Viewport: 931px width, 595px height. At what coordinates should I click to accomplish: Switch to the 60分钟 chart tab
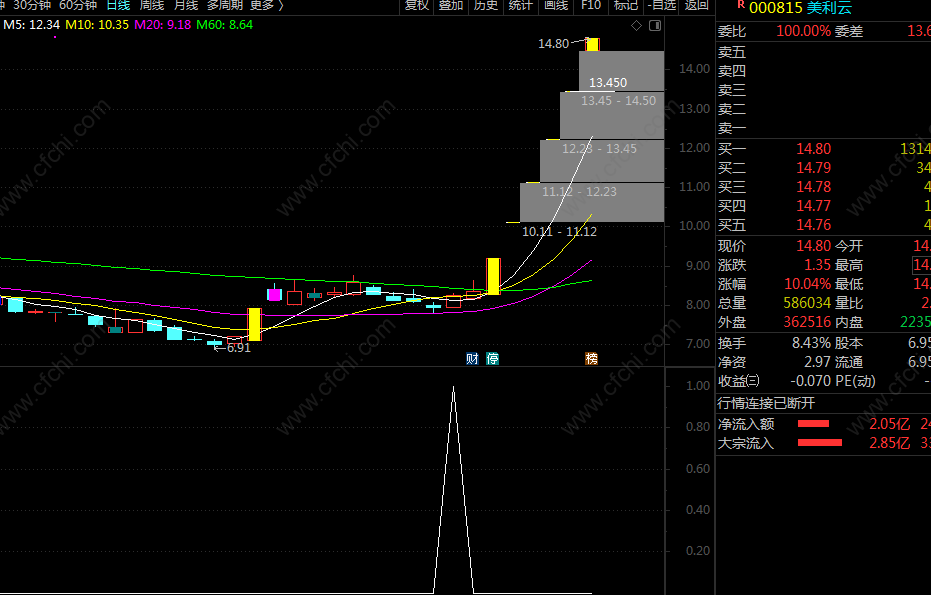pos(78,5)
